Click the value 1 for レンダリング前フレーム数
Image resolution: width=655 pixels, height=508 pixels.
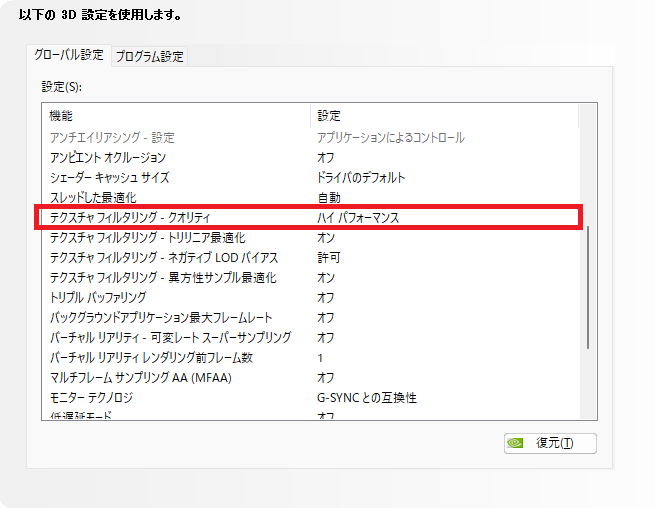[320, 358]
